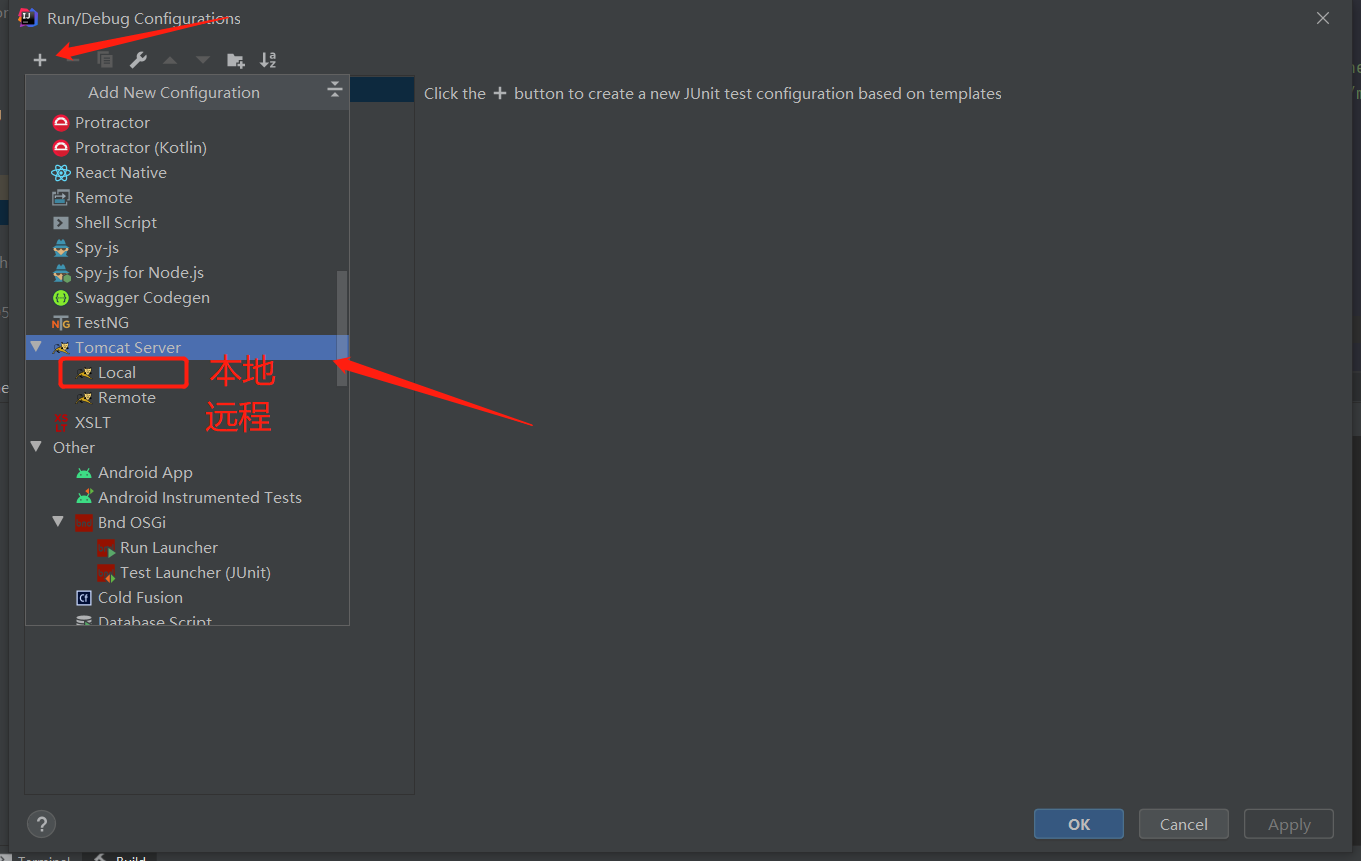Viewport: 1361px width, 861px height.
Task: Click the Add New Configuration plus icon
Action: coord(40,60)
